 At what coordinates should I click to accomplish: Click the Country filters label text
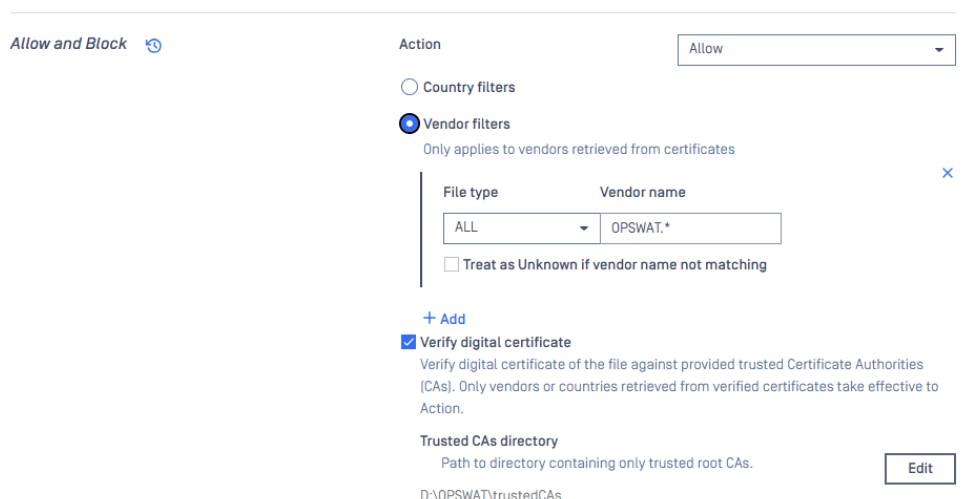tap(469, 88)
